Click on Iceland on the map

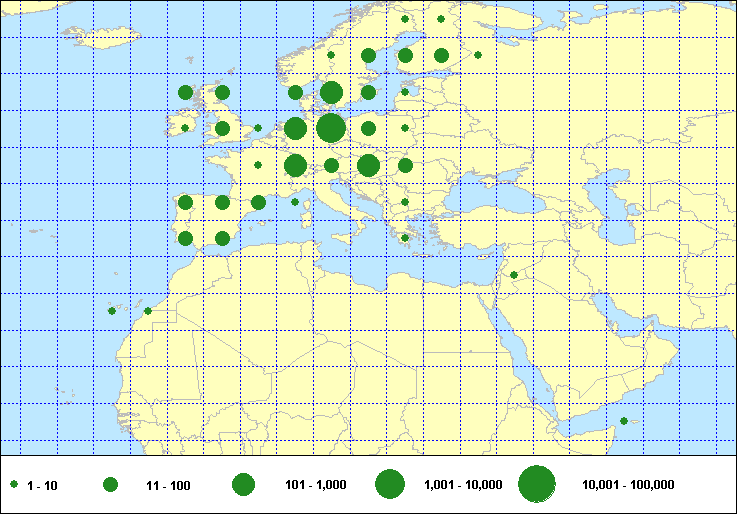coord(103,36)
